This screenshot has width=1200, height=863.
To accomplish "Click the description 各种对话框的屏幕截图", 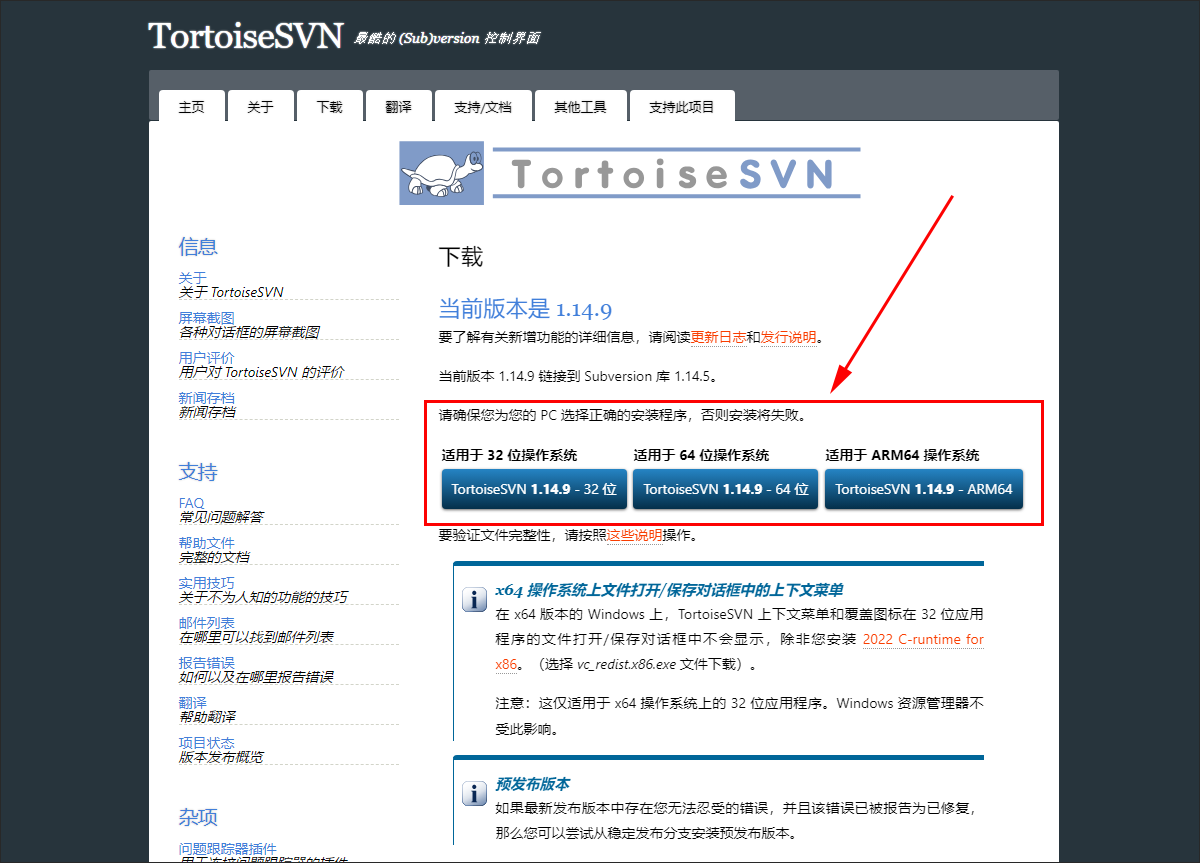I will [249, 332].
